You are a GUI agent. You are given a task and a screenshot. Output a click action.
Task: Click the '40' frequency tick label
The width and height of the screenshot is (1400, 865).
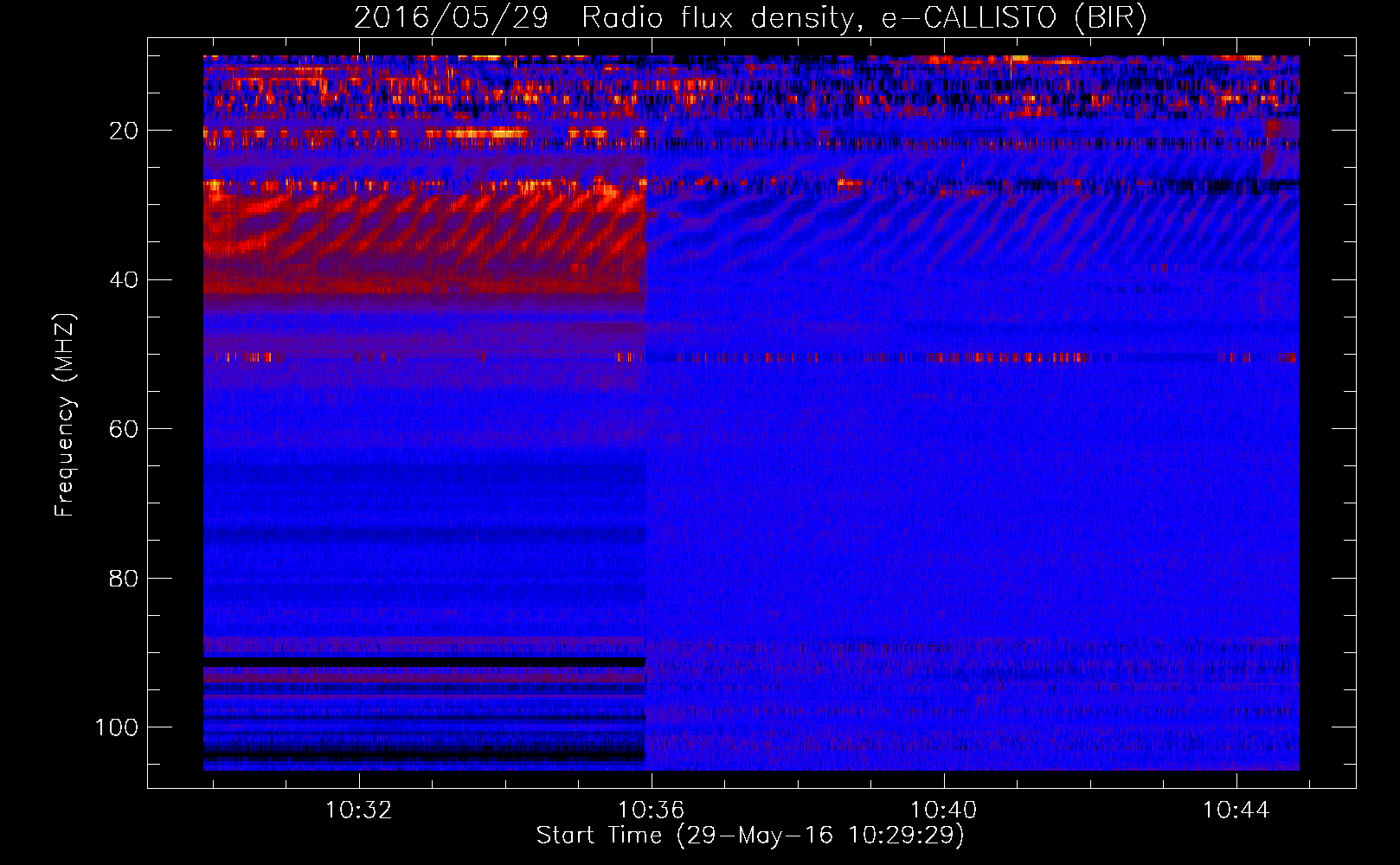click(x=124, y=280)
